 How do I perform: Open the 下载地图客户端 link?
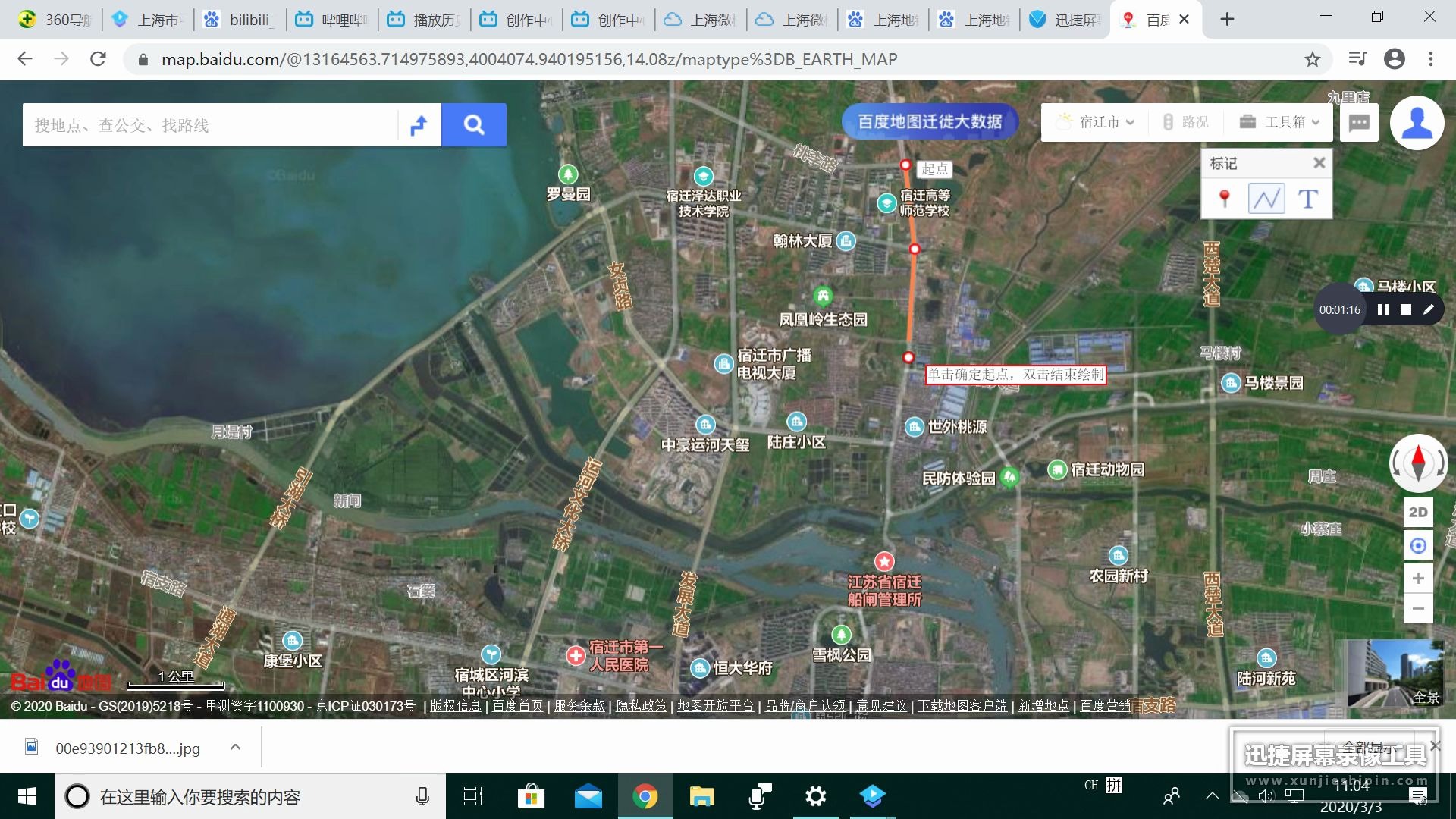point(962,706)
